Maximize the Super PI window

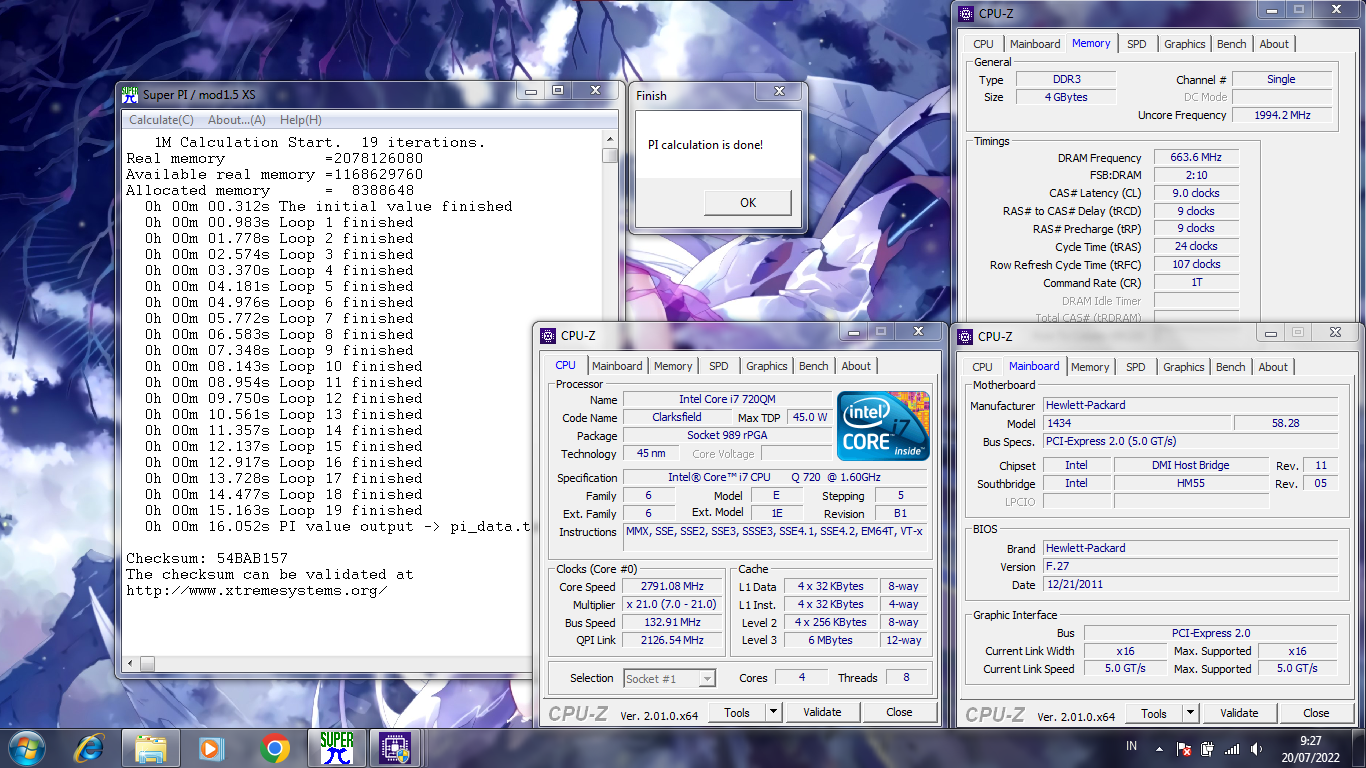click(x=558, y=91)
